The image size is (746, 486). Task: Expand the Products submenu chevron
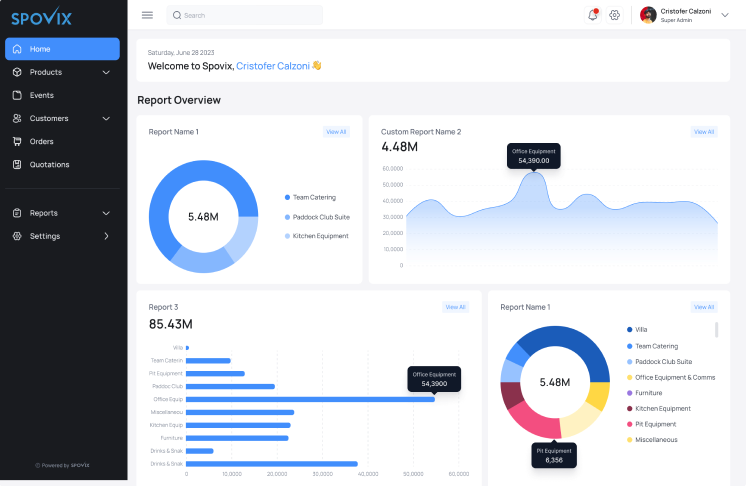pyautogui.click(x=106, y=72)
